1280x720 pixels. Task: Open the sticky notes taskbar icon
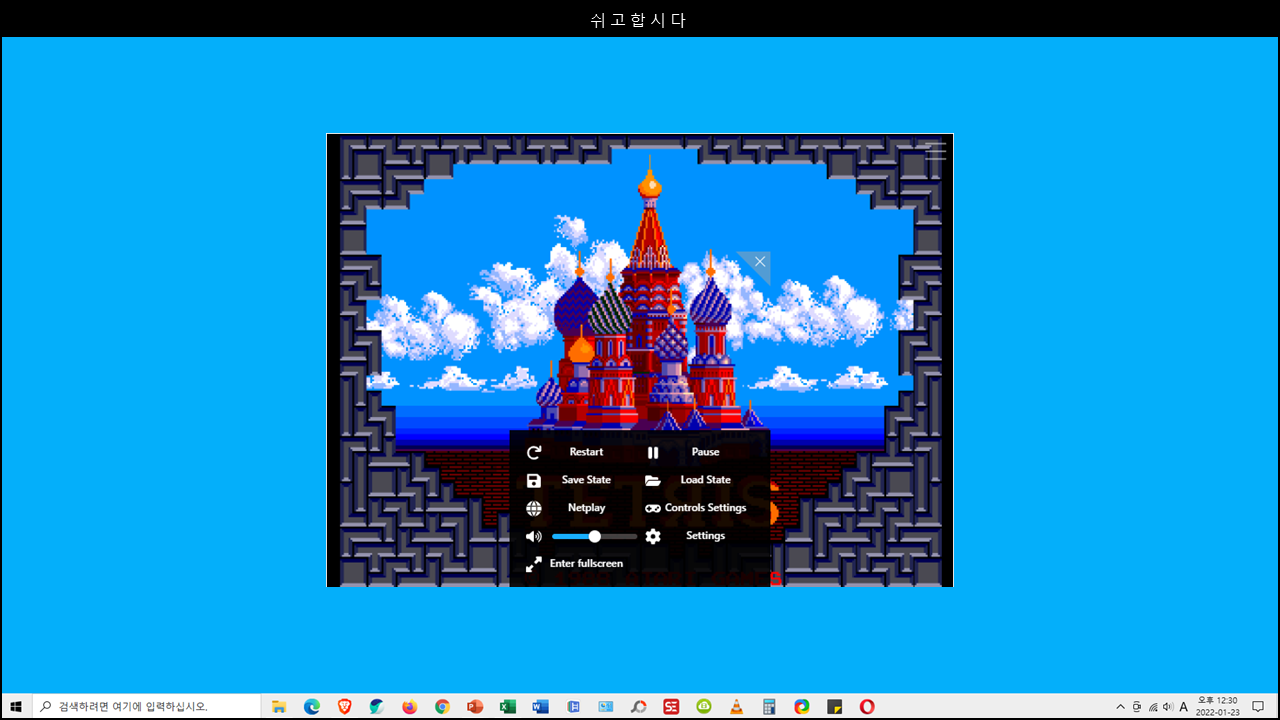click(x=834, y=707)
